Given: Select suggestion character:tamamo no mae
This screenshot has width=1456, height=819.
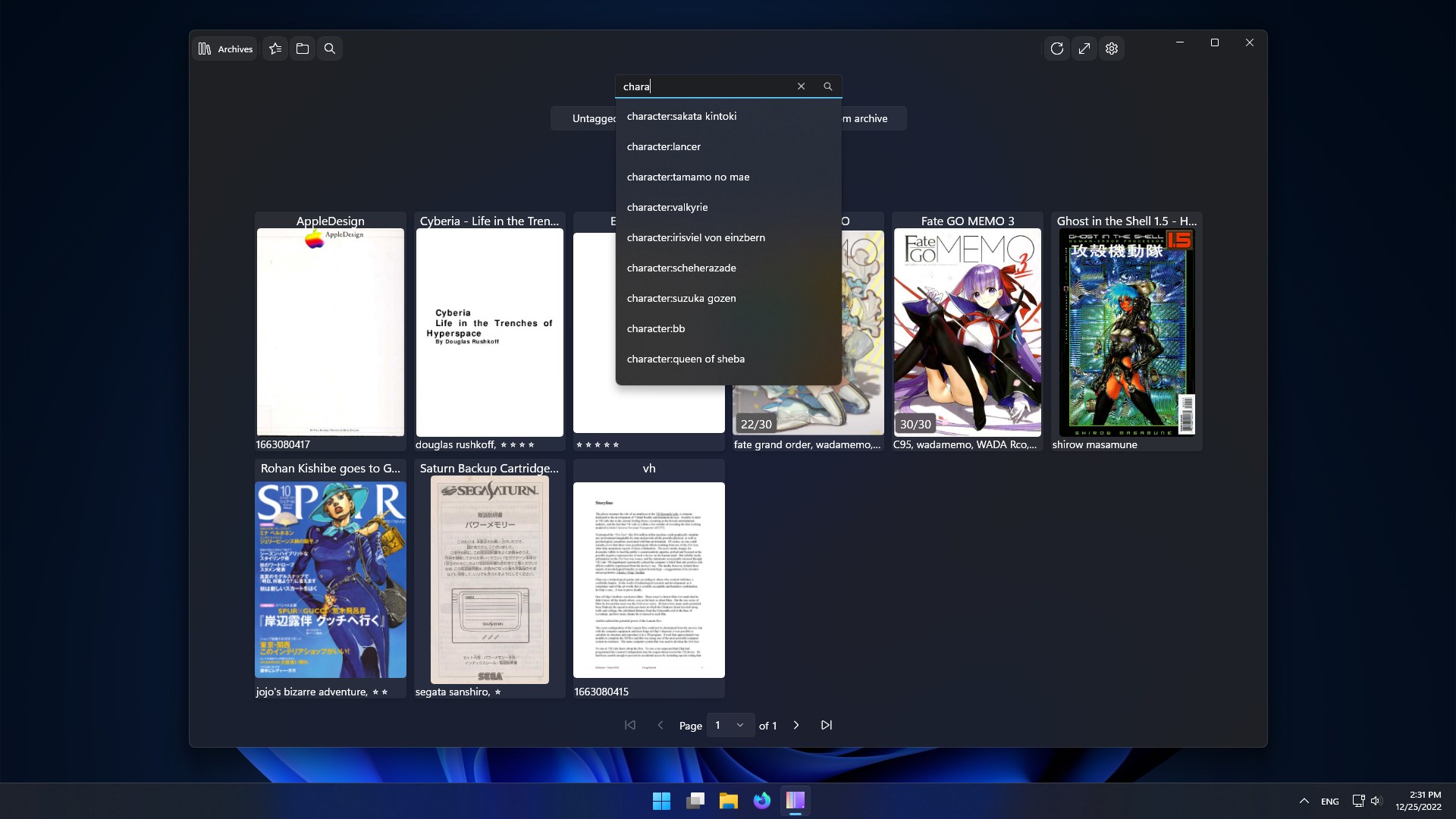Looking at the screenshot, I should (688, 177).
